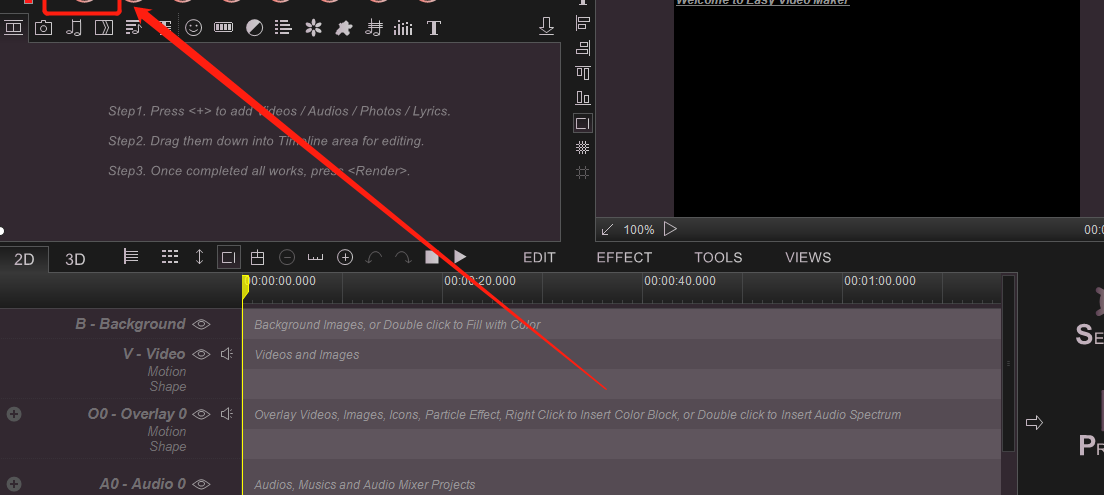Mute the V - Video track speaker
The height and width of the screenshot is (495, 1104).
click(x=227, y=353)
